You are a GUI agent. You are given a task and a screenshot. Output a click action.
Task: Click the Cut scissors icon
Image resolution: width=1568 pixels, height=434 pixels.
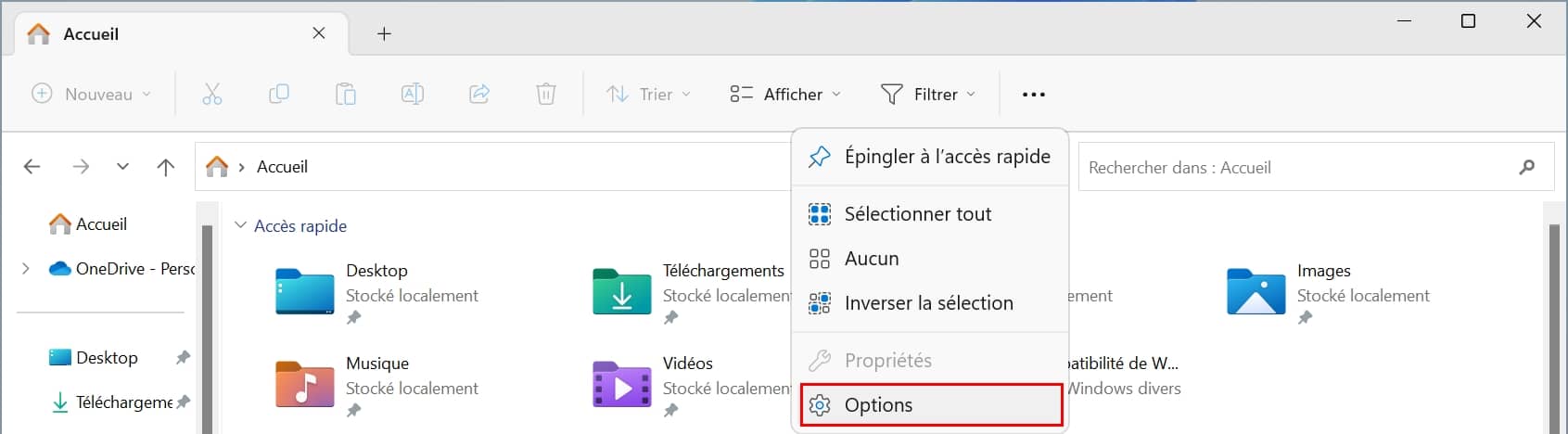pos(212,94)
